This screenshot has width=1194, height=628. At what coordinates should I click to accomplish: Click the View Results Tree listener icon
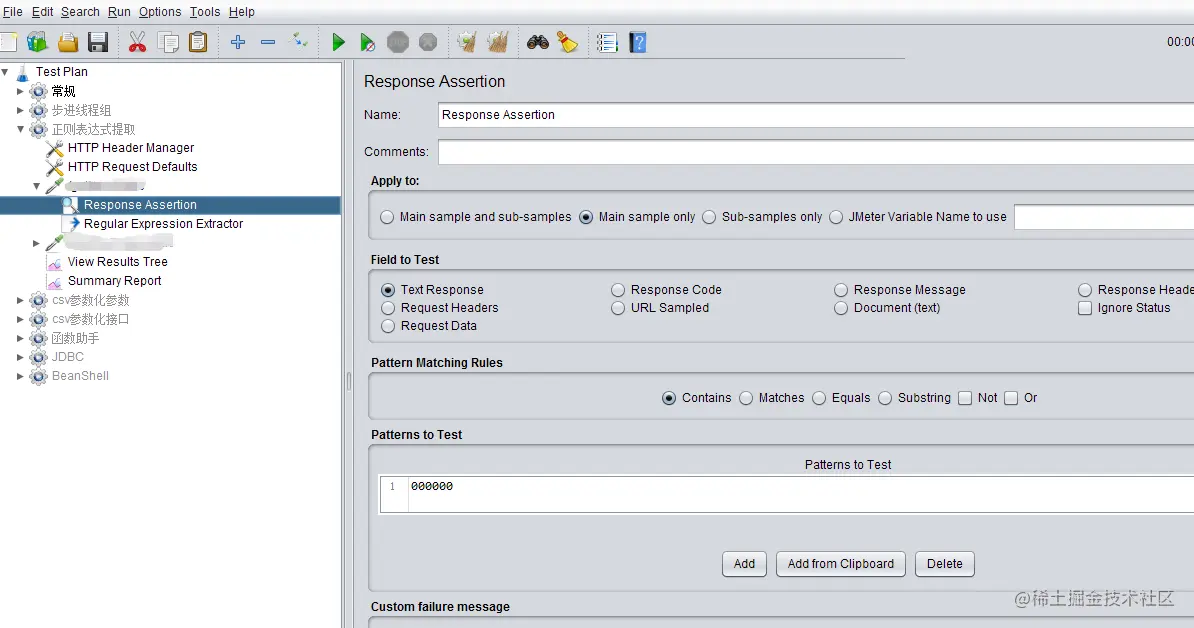pyautogui.click(x=55, y=262)
